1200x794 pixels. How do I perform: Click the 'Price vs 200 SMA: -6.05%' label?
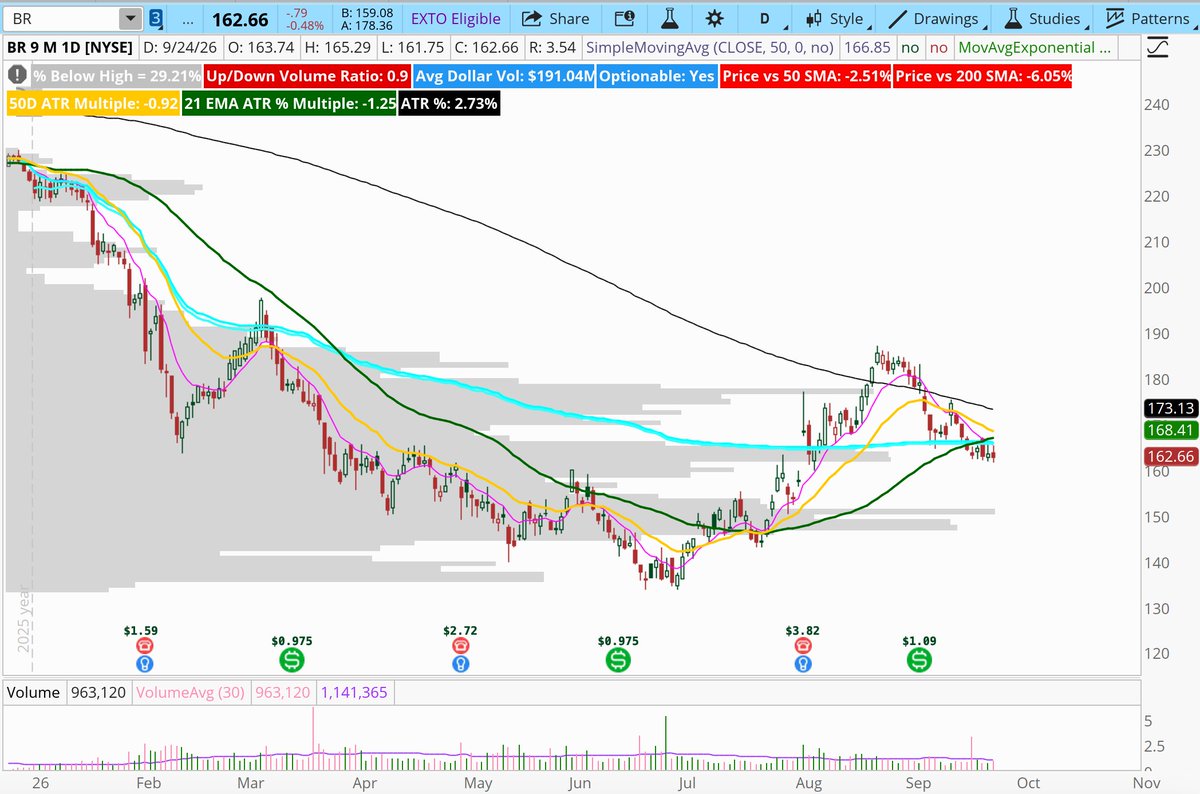tap(982, 76)
